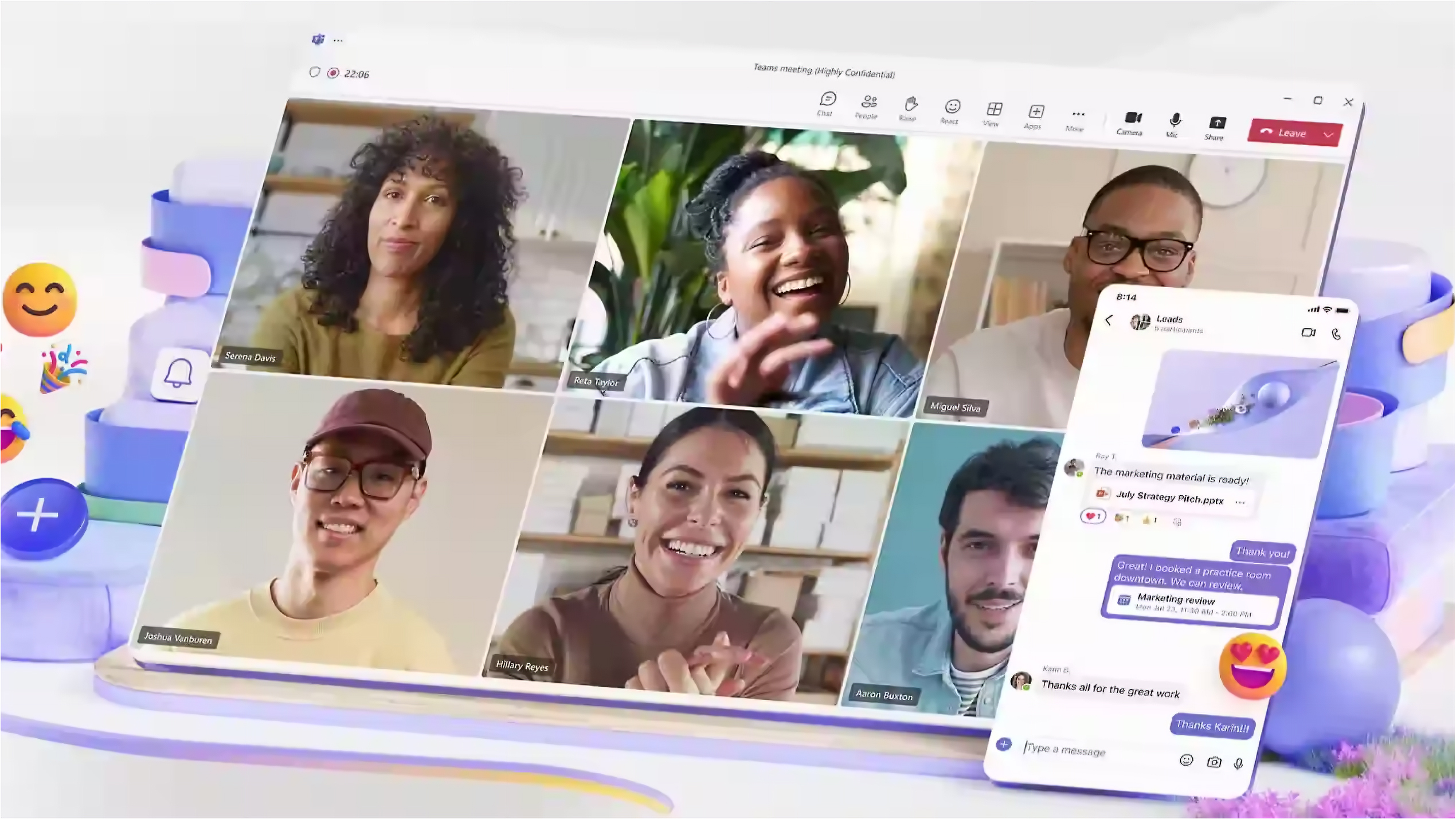Click the 'Thank you!' message bubble

[x=1262, y=552]
